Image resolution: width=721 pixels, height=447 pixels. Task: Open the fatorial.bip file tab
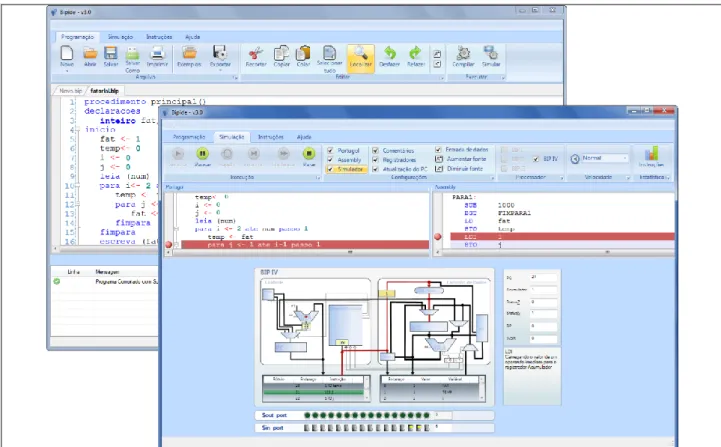coord(104,91)
